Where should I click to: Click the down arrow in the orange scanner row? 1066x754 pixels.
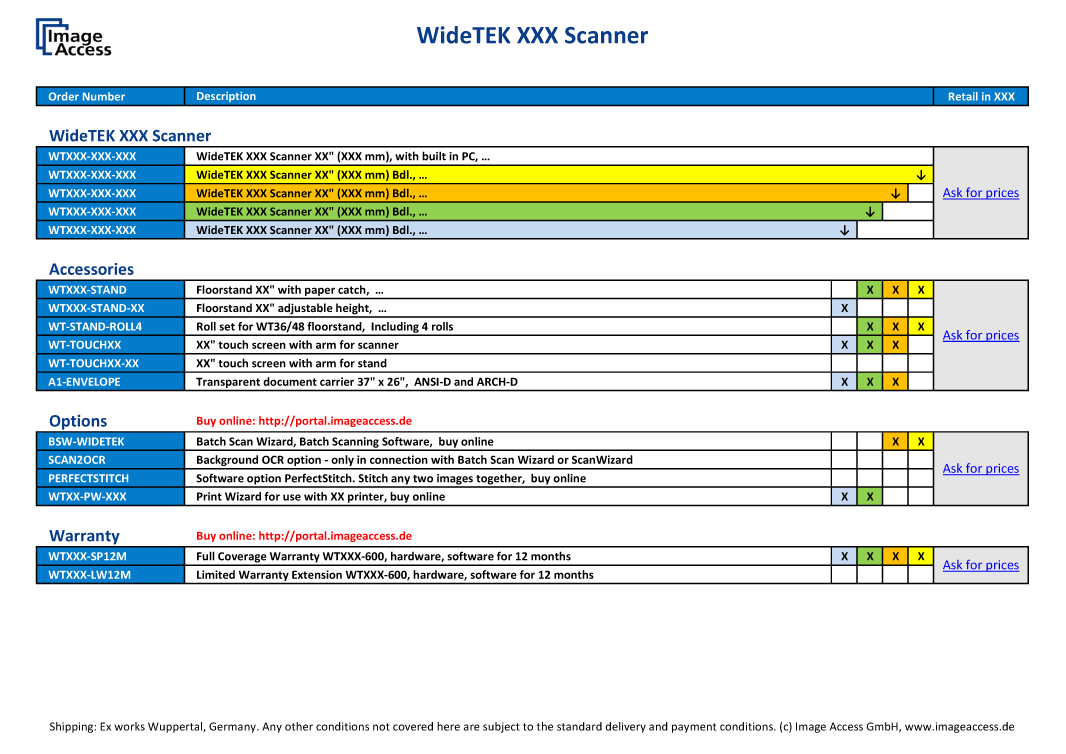click(895, 194)
